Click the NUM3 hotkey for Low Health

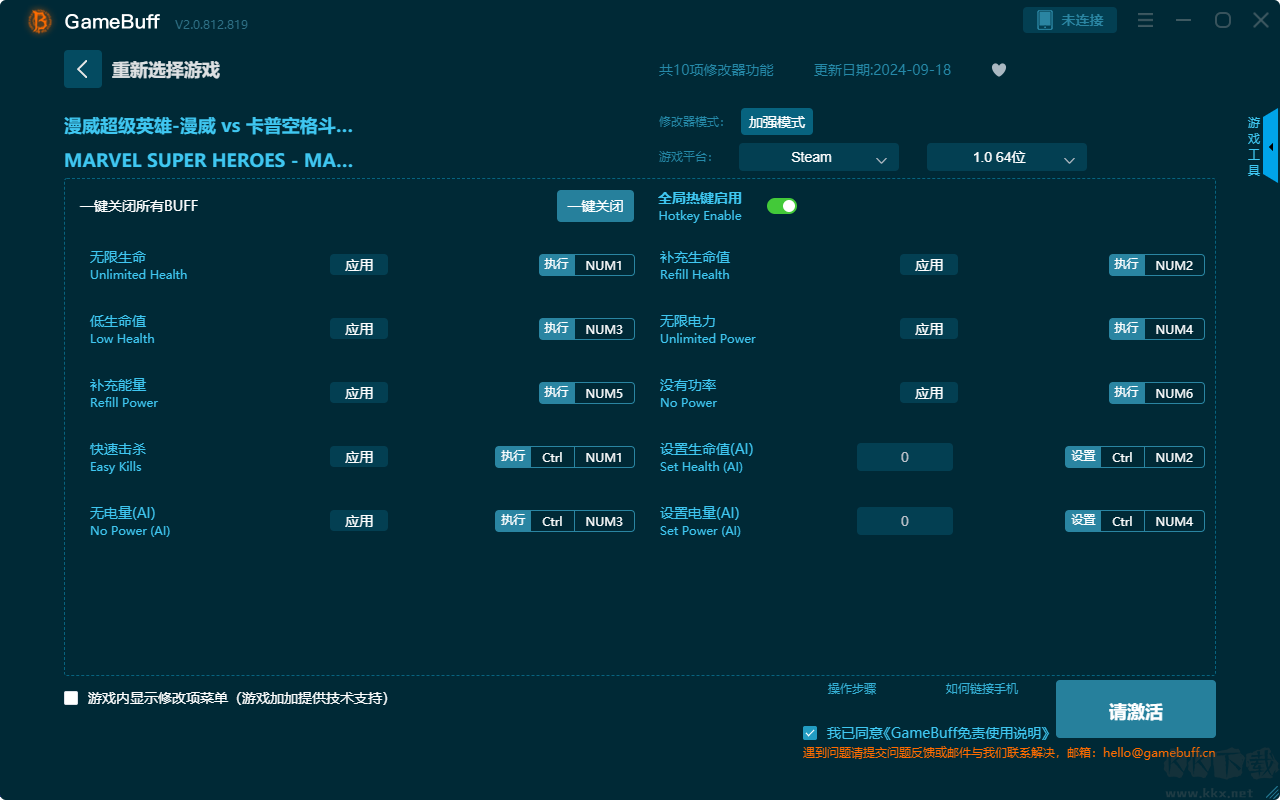(x=604, y=329)
